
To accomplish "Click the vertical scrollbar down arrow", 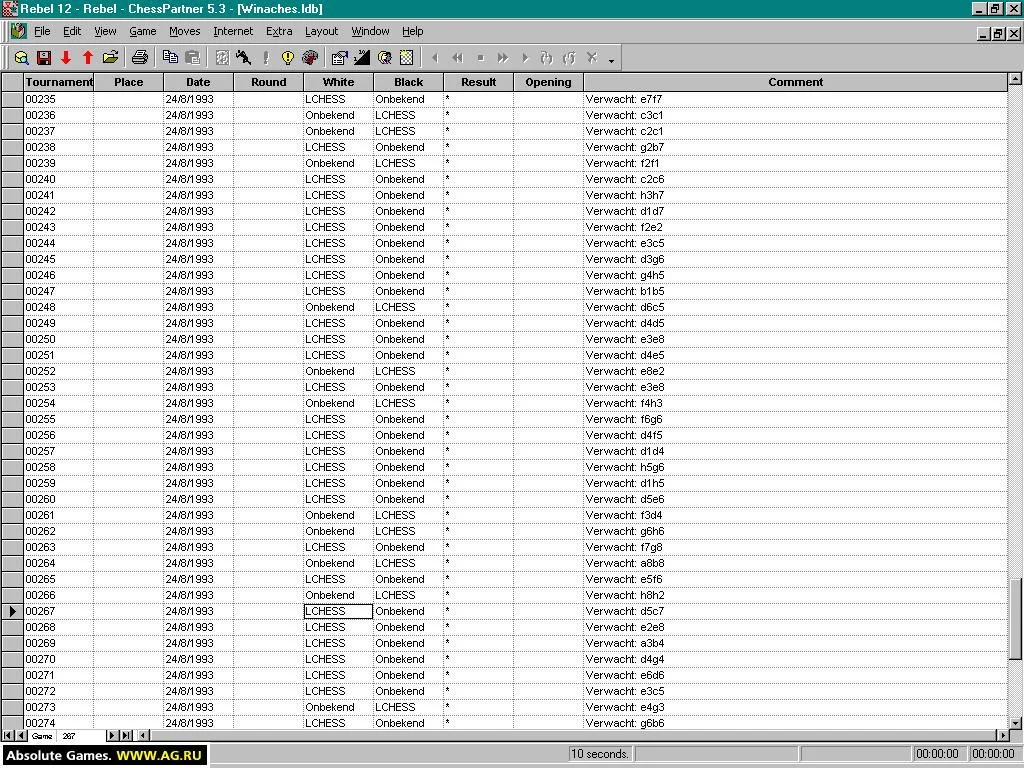I will [1015, 723].
